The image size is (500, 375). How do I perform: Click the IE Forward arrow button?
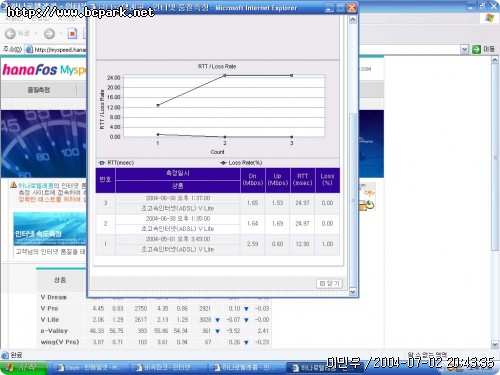49,33
